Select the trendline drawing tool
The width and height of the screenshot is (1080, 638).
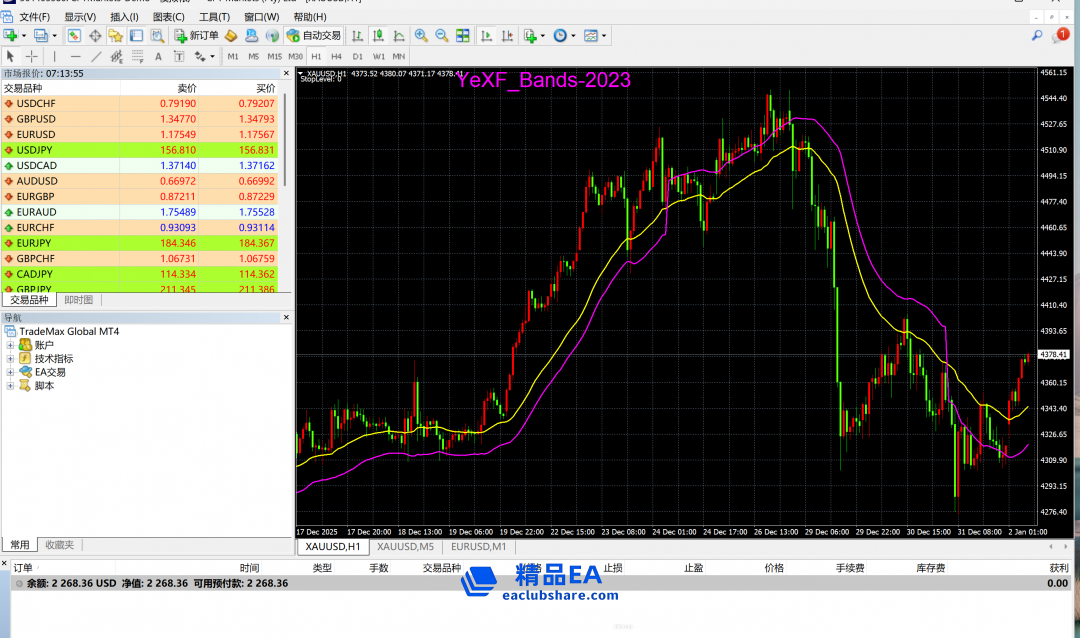(97, 56)
